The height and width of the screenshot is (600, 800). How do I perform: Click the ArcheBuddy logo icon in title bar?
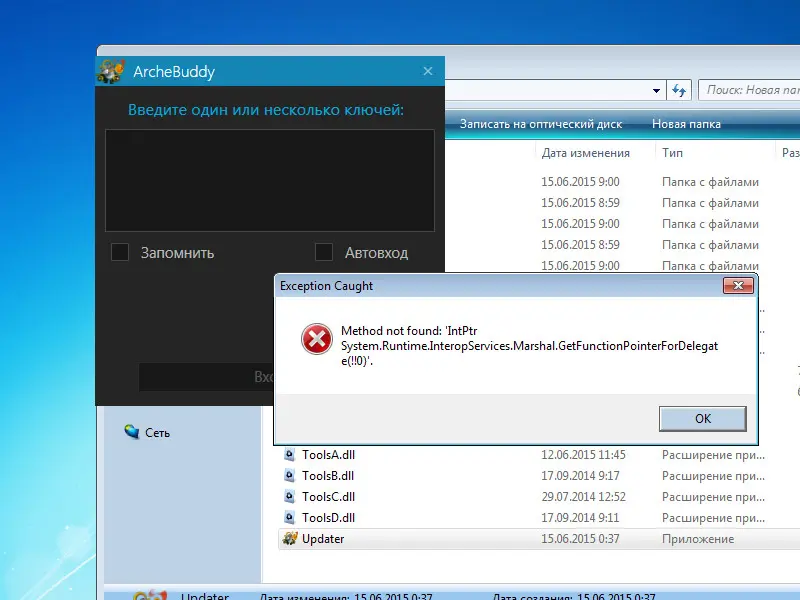click(110, 71)
